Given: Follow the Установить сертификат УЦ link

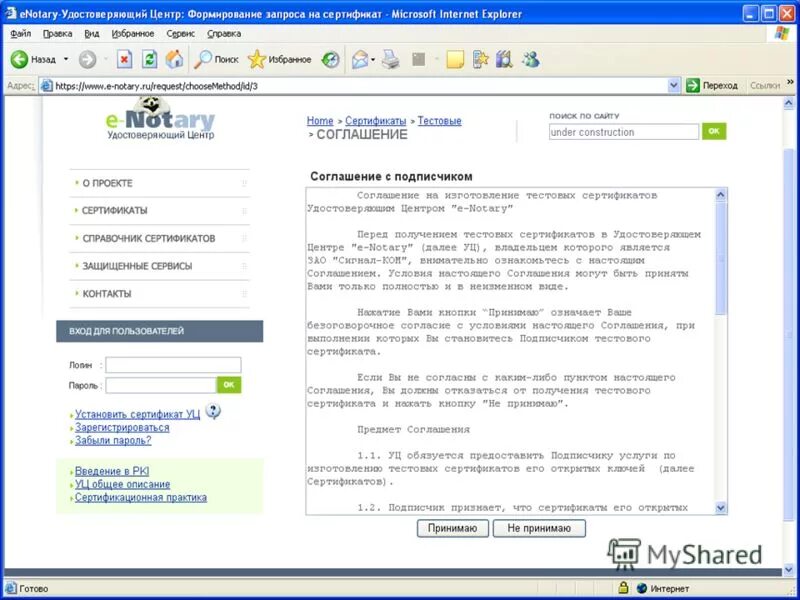Looking at the screenshot, I should click(137, 414).
